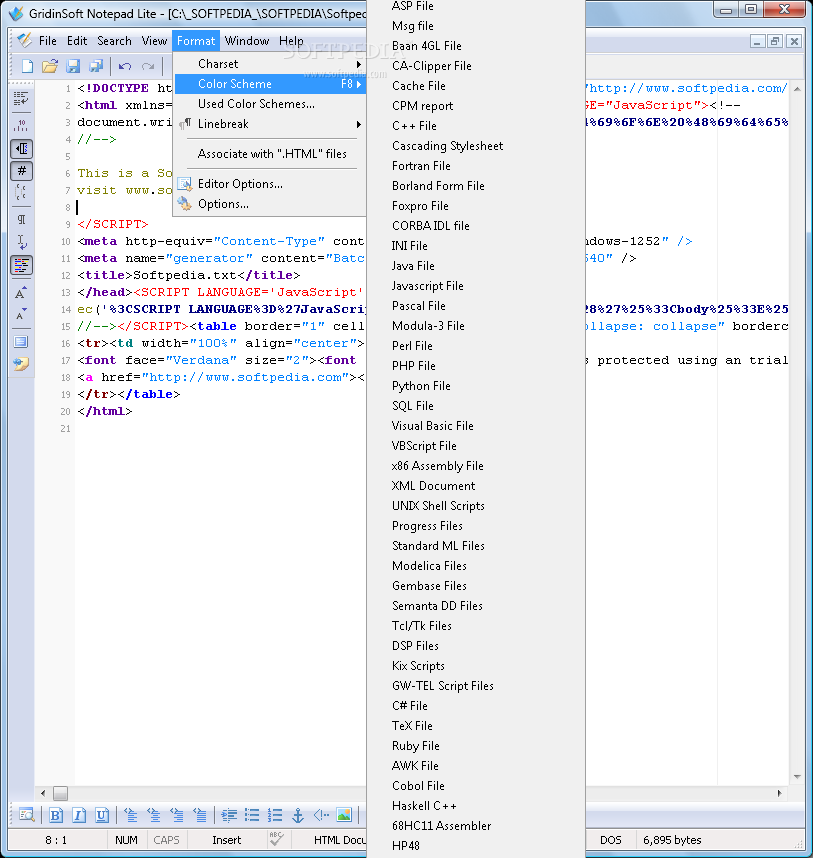Click the align right tag icon

pos(177,815)
